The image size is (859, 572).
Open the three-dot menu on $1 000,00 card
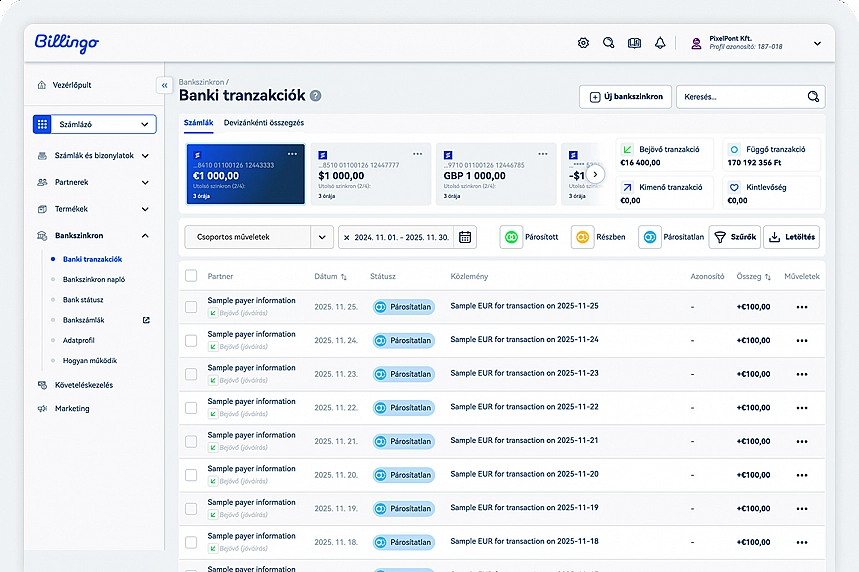417,154
